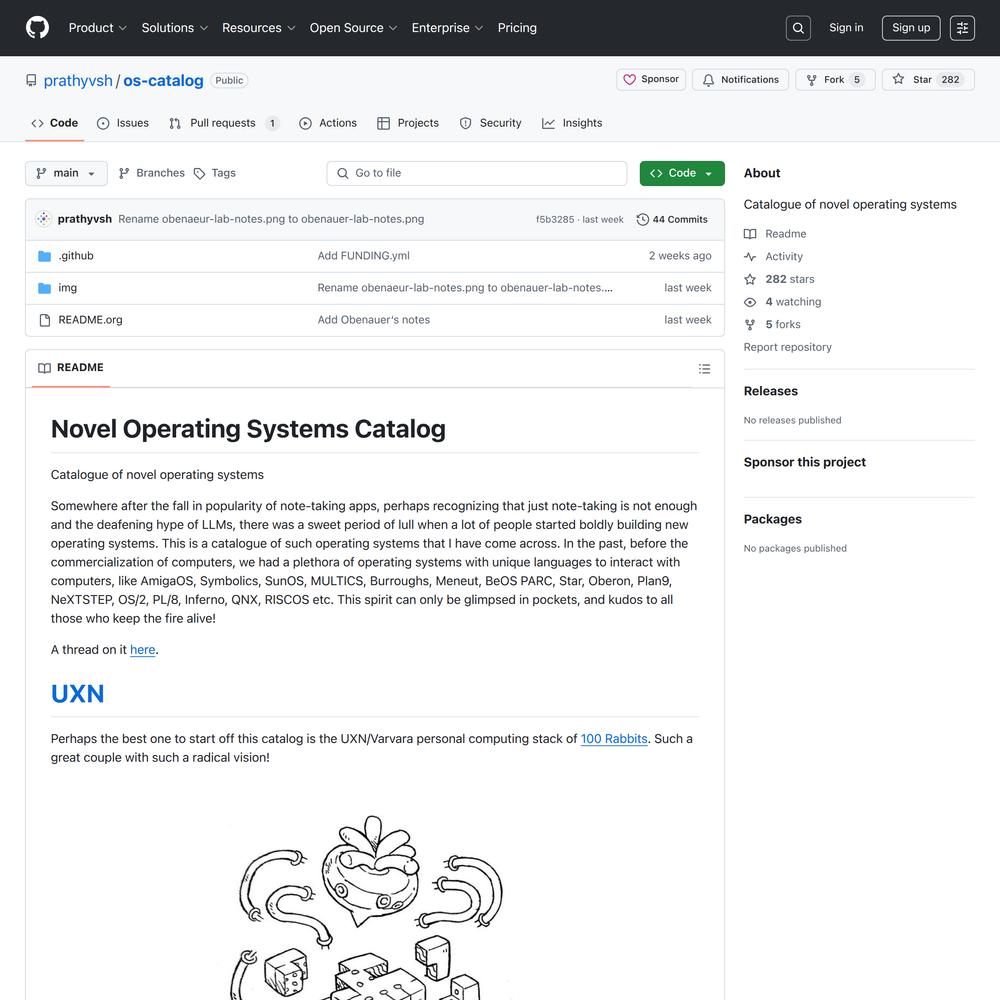The image size is (1000, 1000).
Task: Open the 100 Rabbits link
Action: (x=614, y=739)
